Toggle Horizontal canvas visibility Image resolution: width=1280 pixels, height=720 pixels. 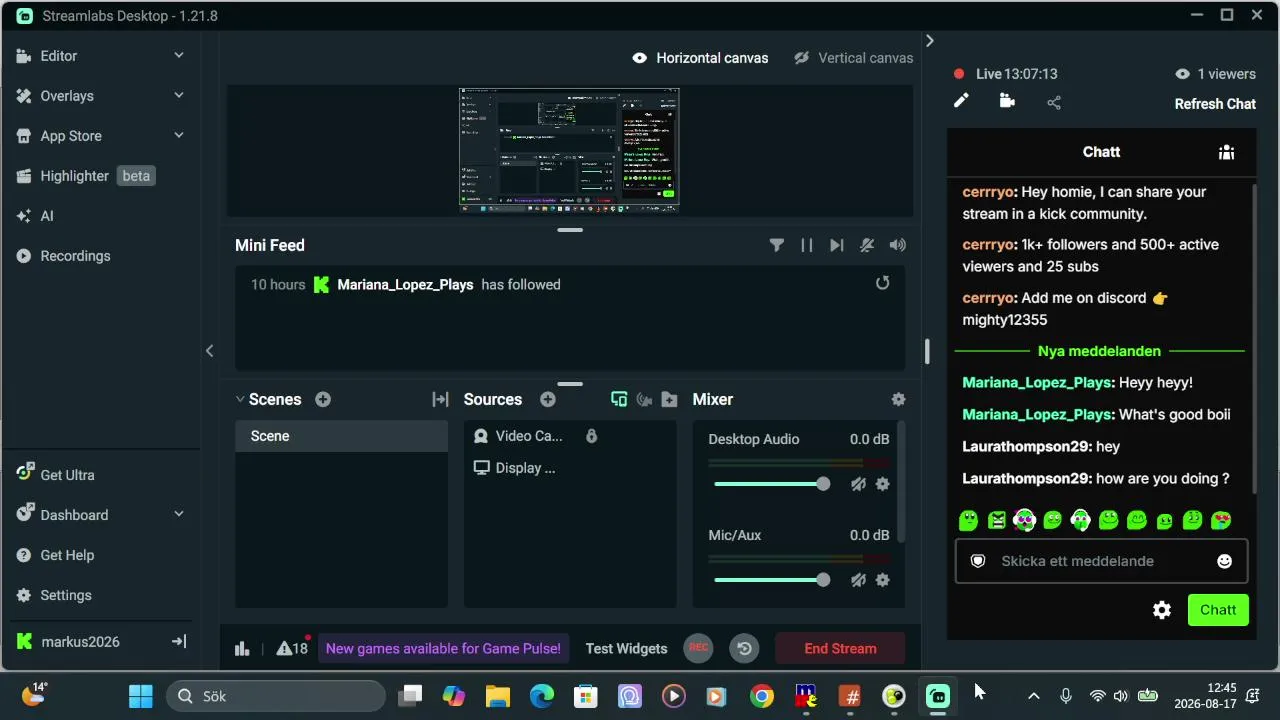point(640,58)
